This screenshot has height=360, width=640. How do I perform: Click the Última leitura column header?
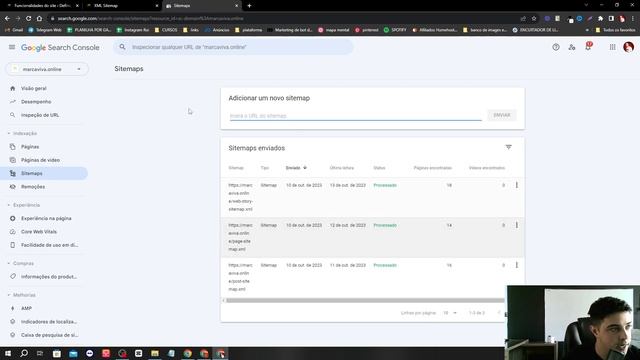342,168
